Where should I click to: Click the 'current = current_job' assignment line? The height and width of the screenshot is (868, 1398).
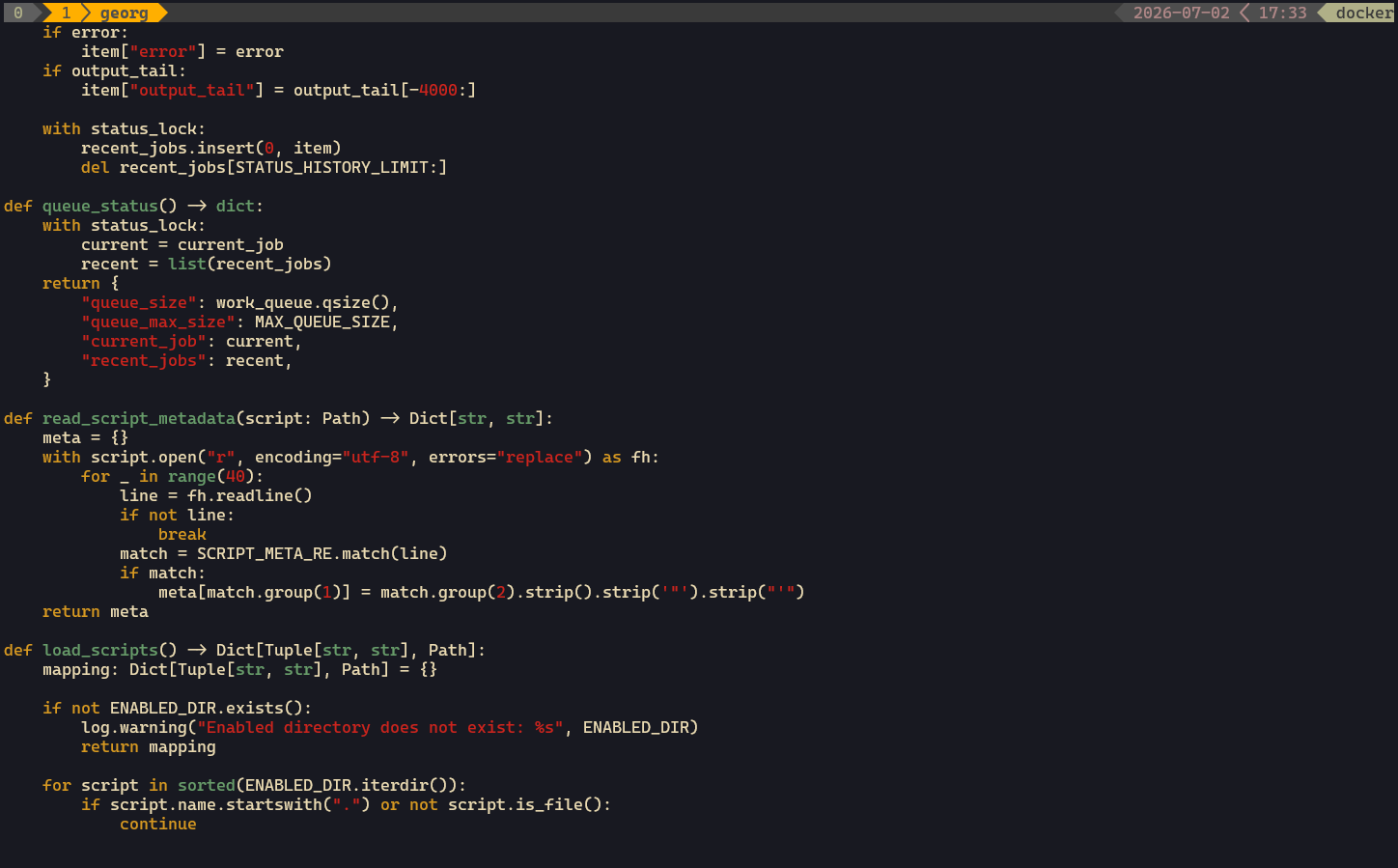(182, 244)
